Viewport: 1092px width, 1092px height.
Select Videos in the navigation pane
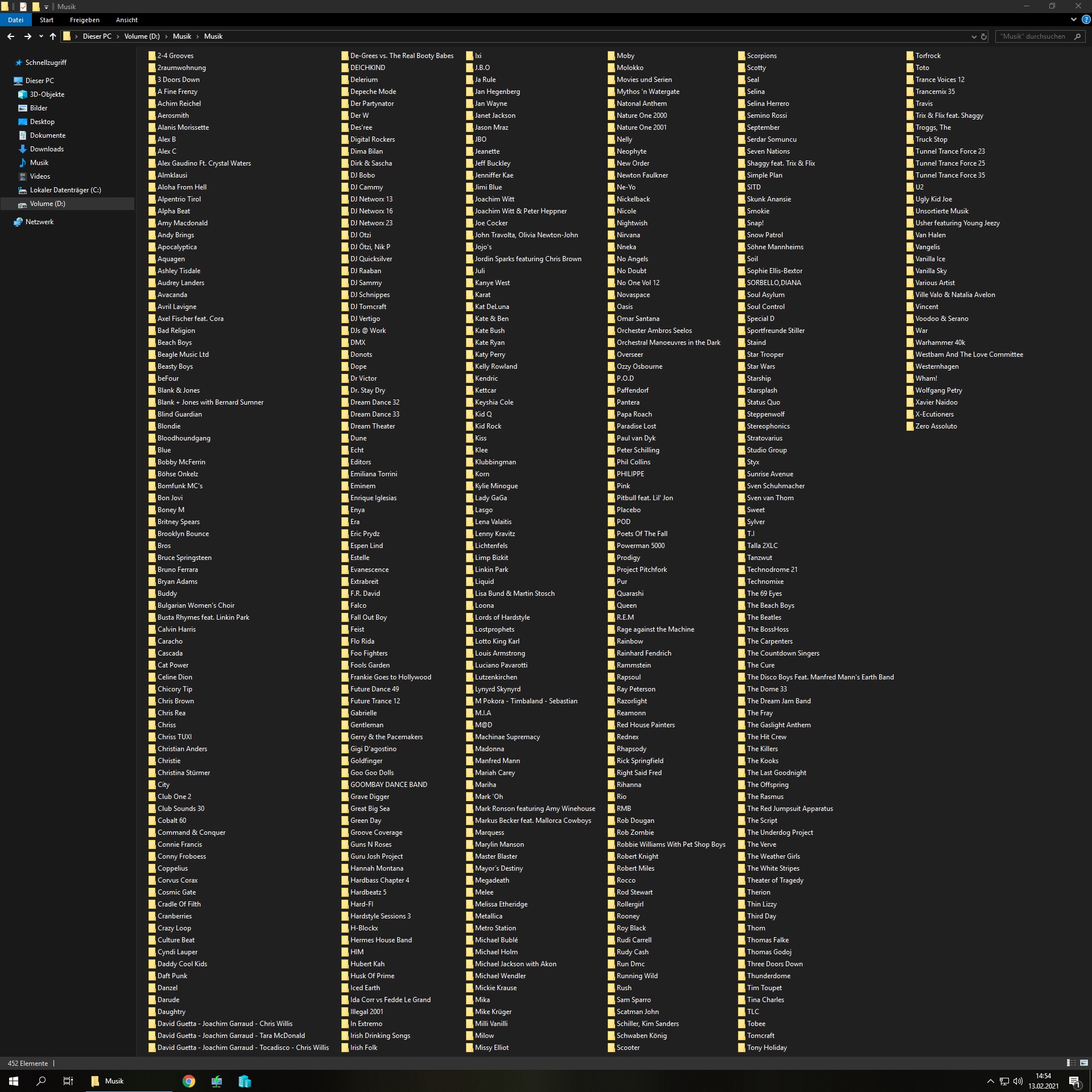(x=34, y=176)
